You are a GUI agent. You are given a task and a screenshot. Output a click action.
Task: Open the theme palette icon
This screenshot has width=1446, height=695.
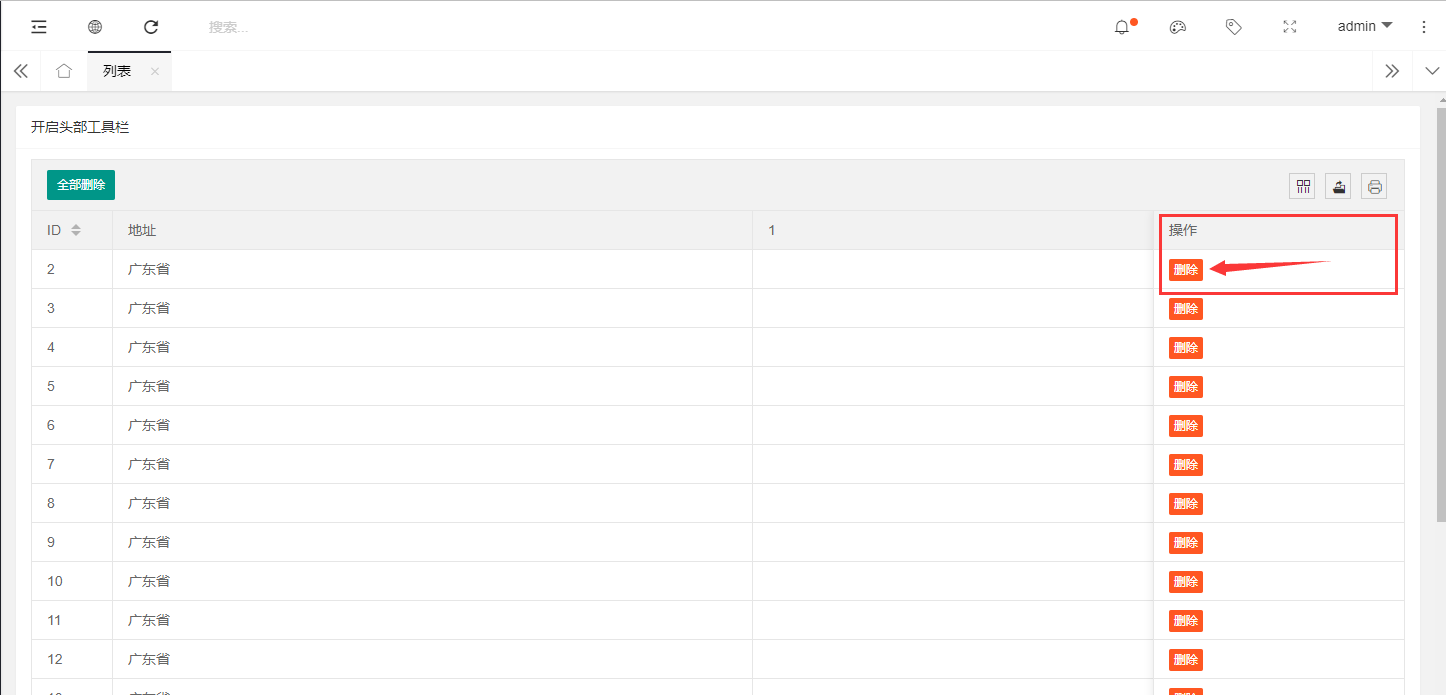click(x=1178, y=27)
